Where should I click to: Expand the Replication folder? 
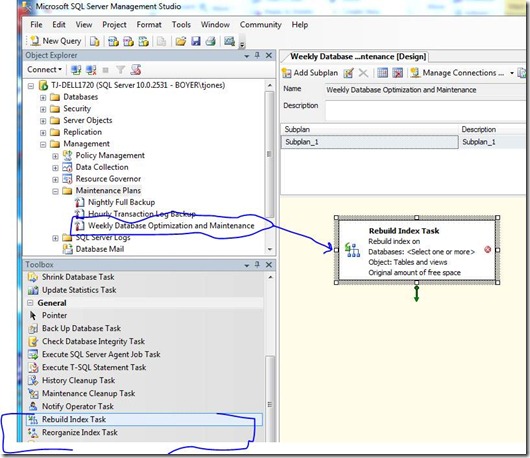(43, 132)
